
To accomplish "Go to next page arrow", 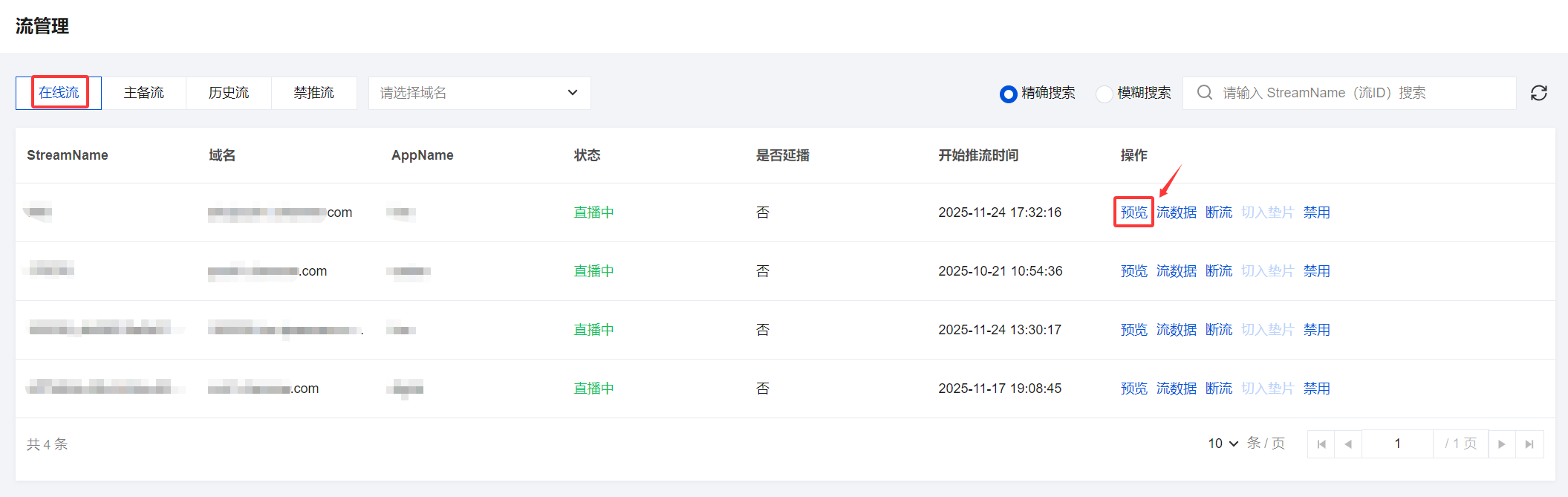I will tap(1502, 444).
